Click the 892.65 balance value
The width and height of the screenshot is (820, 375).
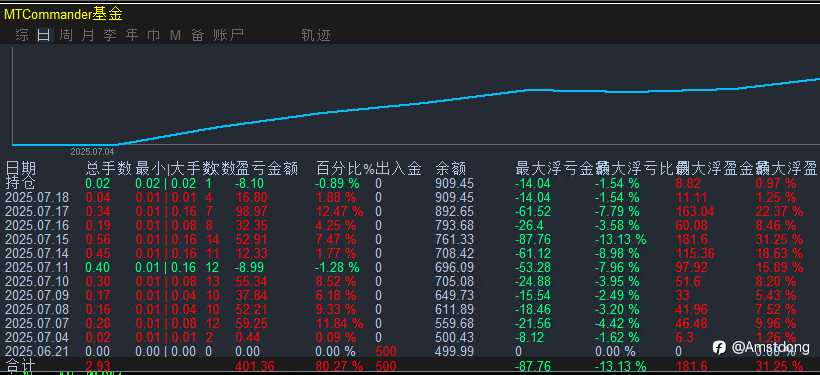tap(454, 211)
